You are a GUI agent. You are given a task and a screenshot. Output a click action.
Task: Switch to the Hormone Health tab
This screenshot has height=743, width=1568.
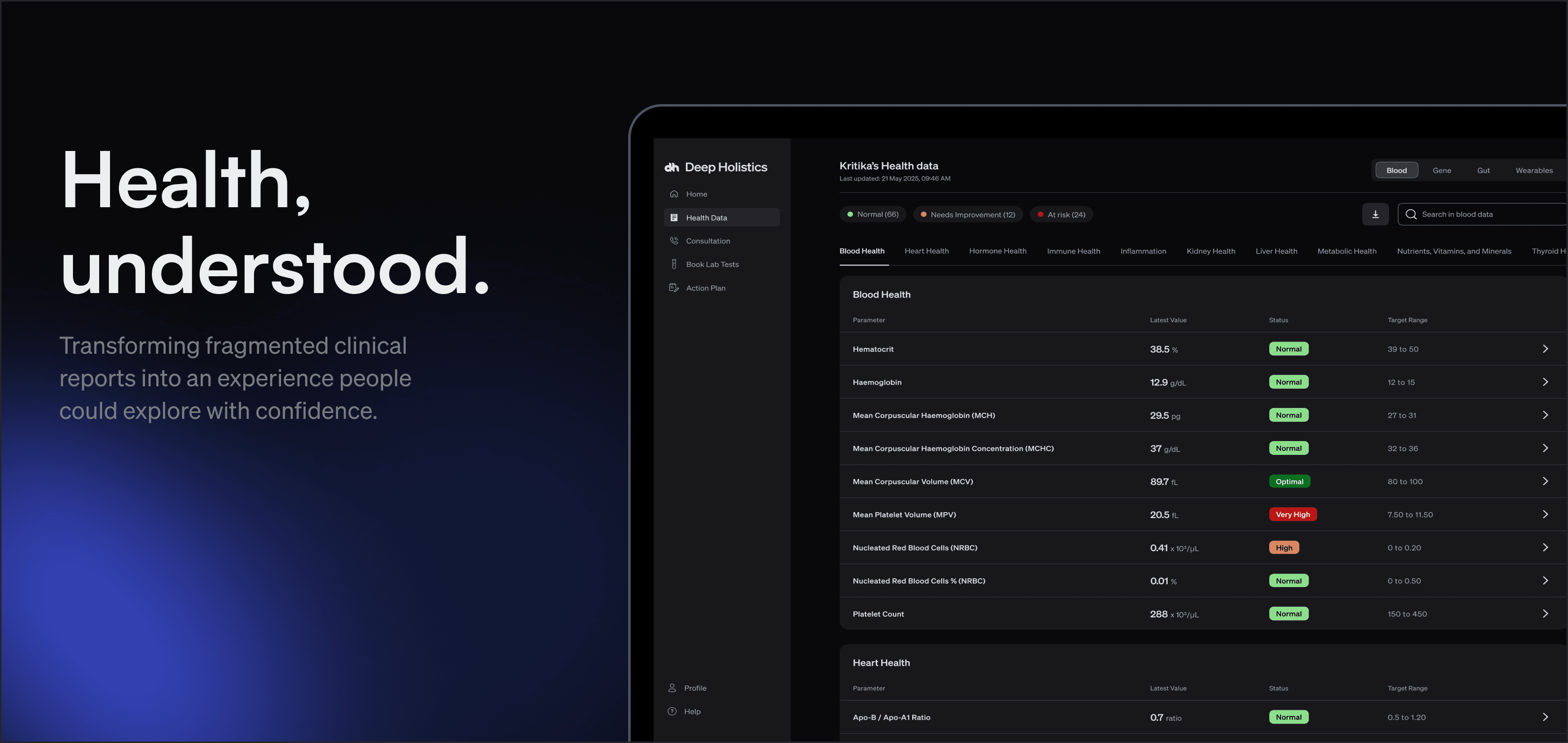click(998, 251)
